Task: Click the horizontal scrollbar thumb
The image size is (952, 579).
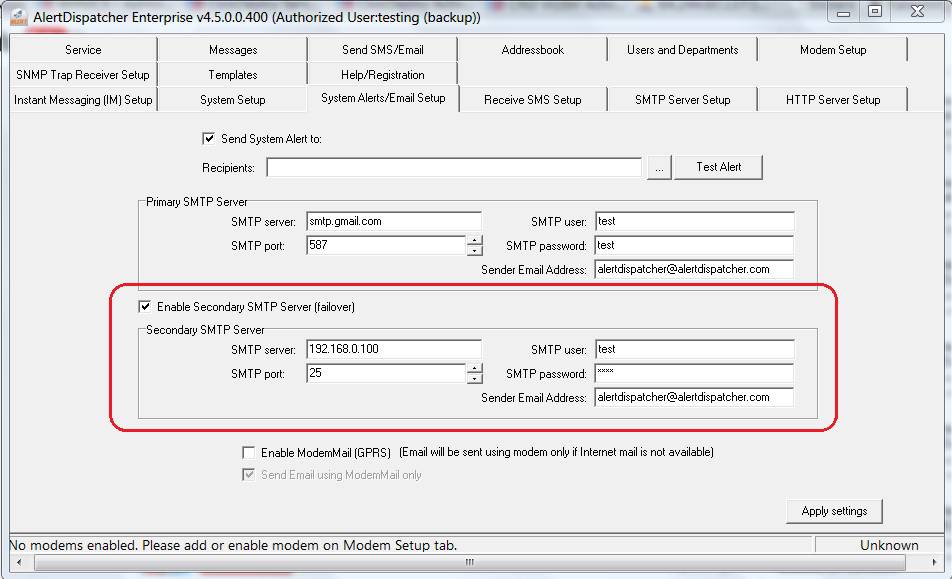Action: [469, 563]
